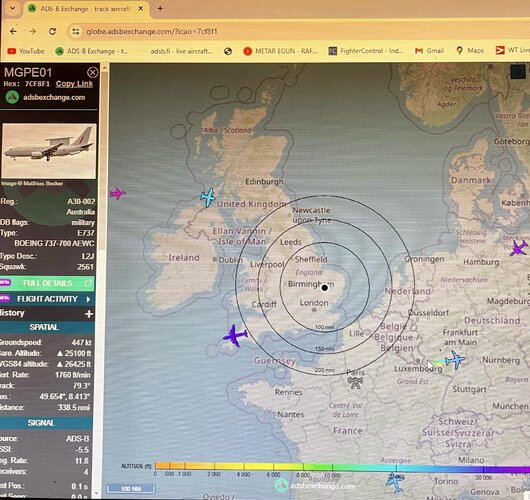
Task: Click the browser reload icon
Action: (52, 31)
